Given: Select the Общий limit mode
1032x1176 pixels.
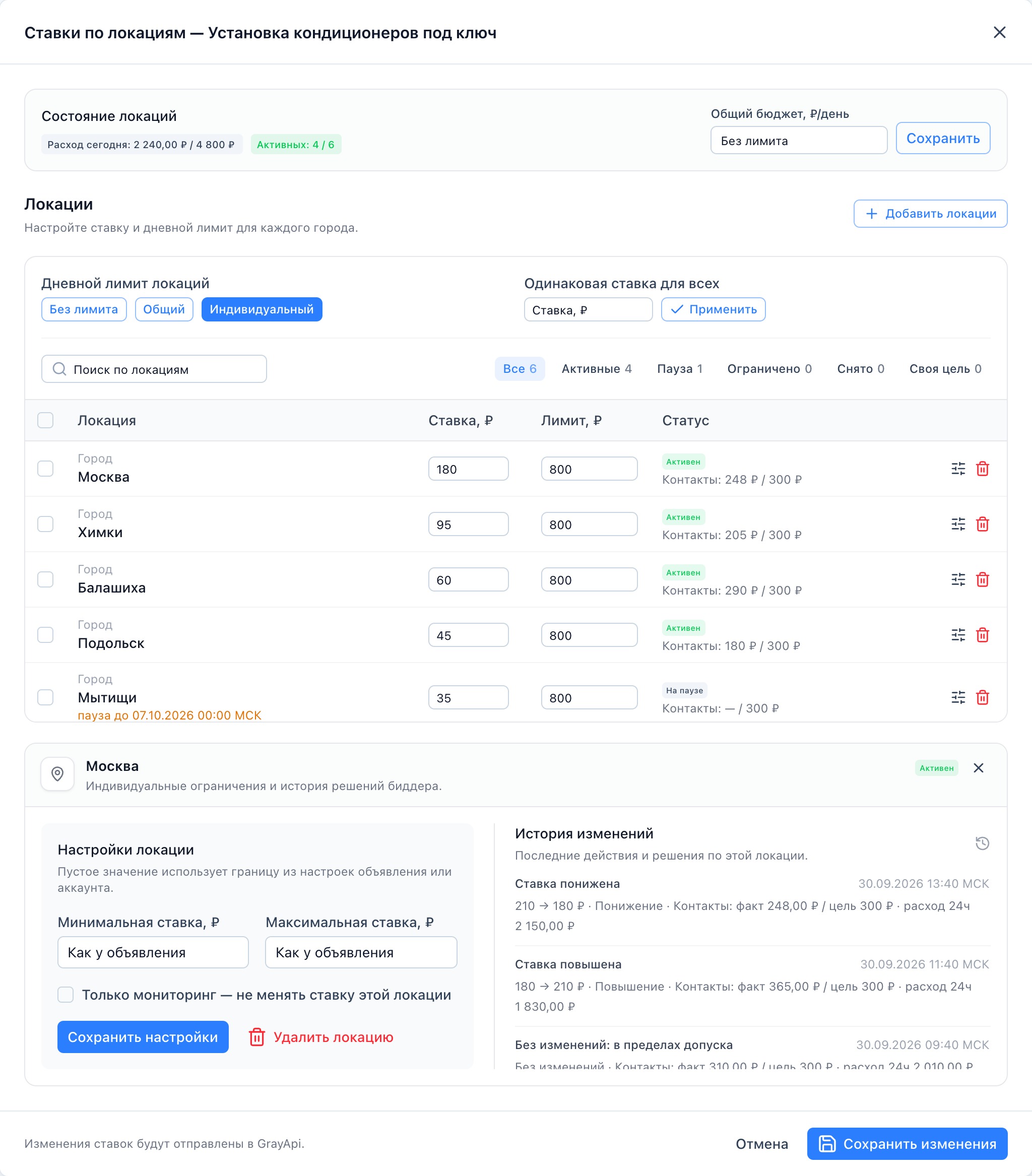Looking at the screenshot, I should point(164,309).
